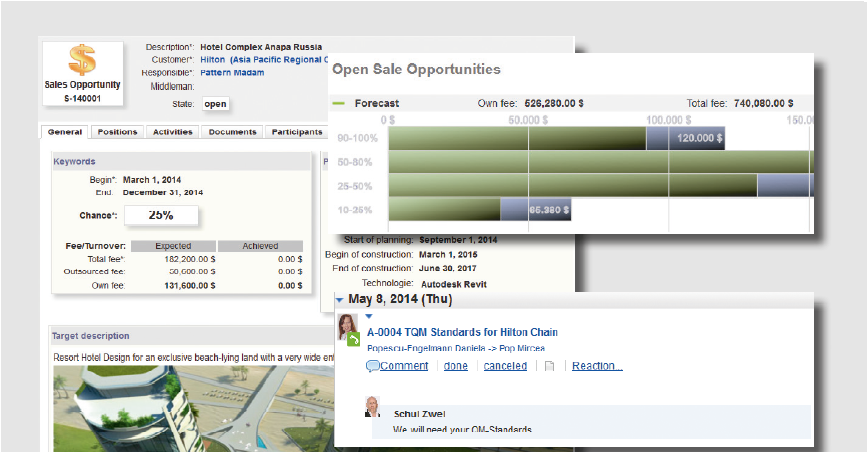867x452 pixels.
Task: Open A-0004 TQM Standards for Hilton Chain
Action: tap(462, 332)
